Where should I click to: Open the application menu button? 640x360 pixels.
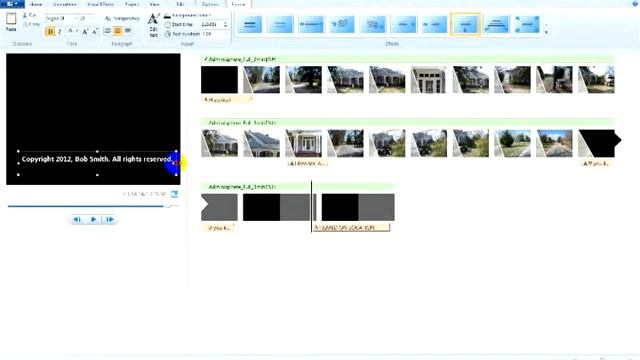(12, 4)
